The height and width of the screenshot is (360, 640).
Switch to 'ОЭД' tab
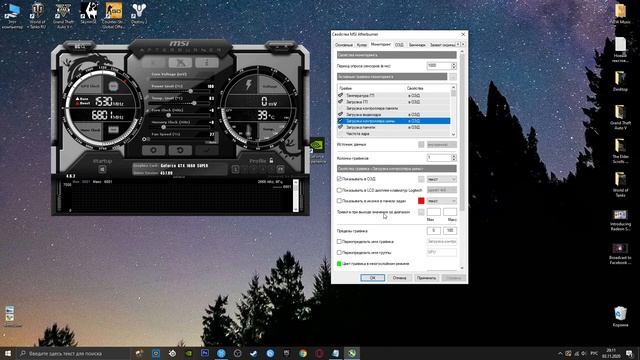coord(399,45)
